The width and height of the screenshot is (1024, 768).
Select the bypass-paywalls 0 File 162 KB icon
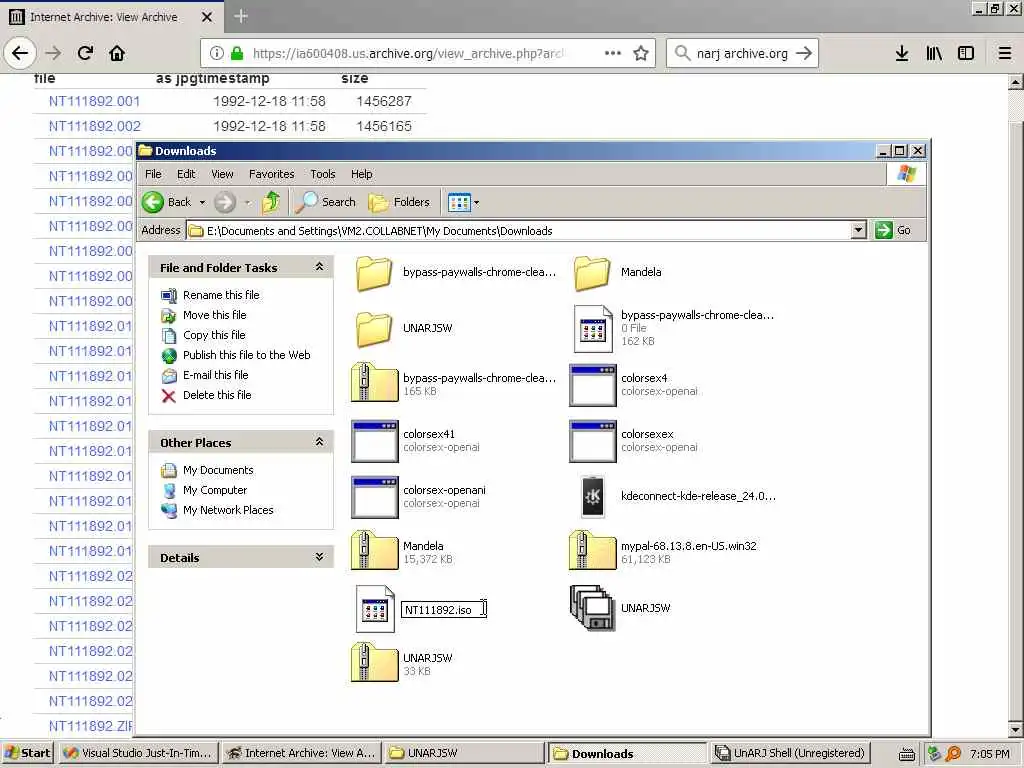click(593, 328)
